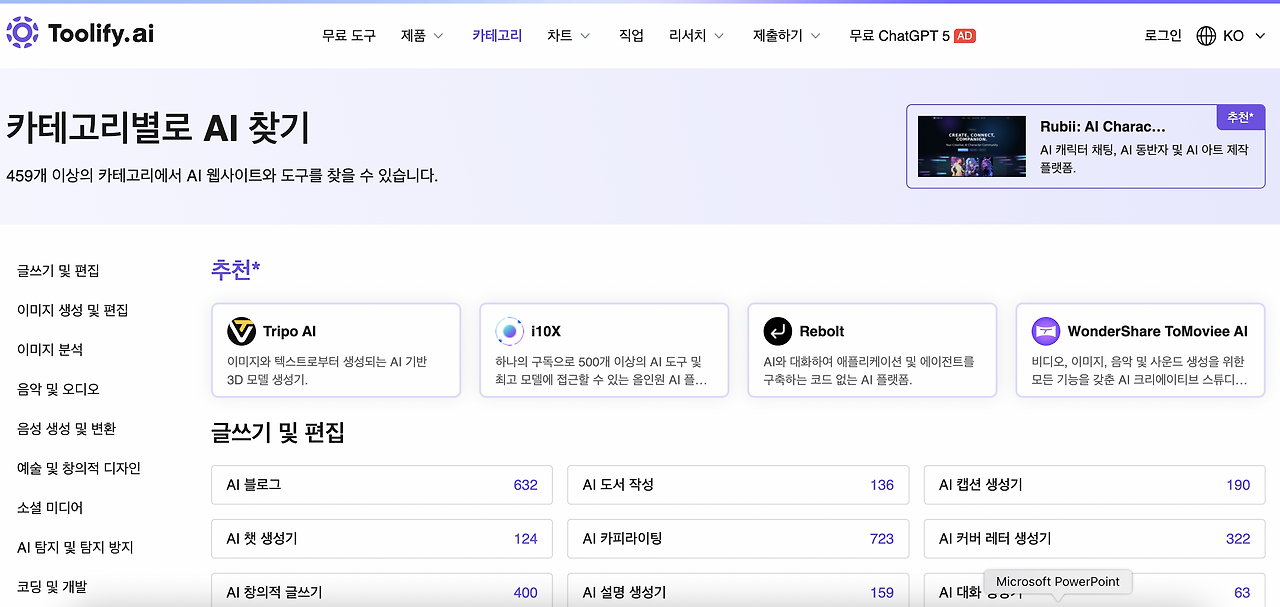Viewport: 1280px width, 607px height.
Task: Click the globe language icon
Action: 1206,35
